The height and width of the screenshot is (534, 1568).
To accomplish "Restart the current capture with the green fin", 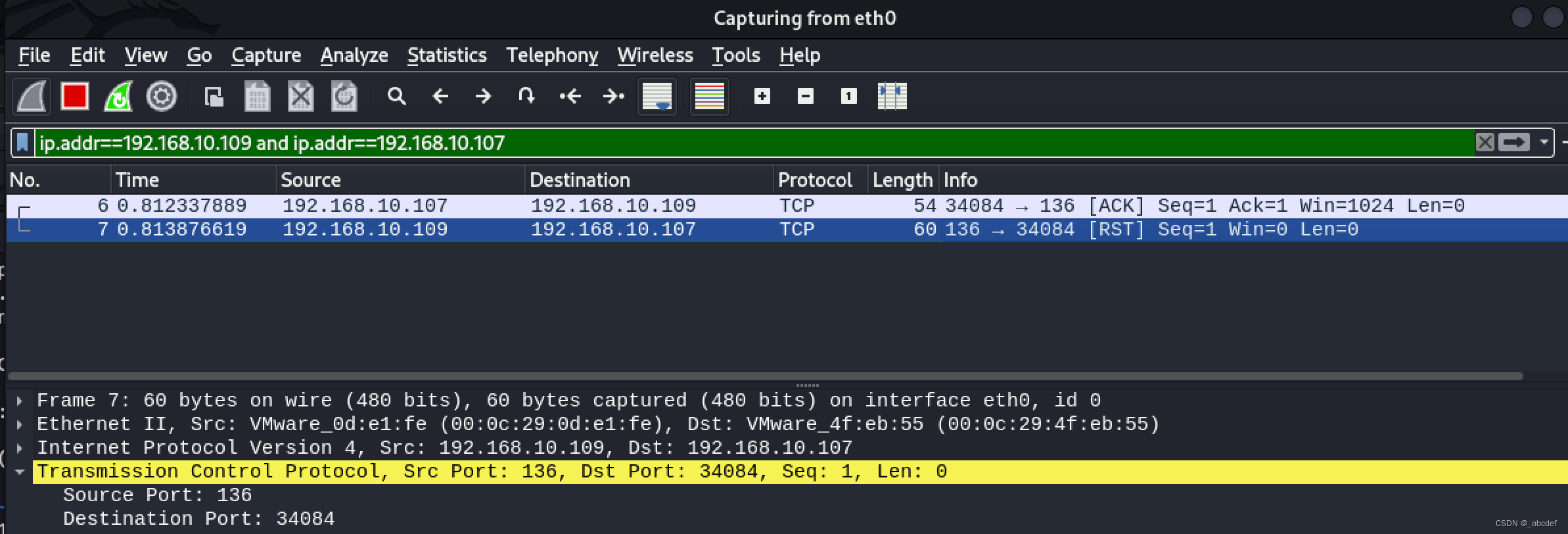I will coord(118,97).
